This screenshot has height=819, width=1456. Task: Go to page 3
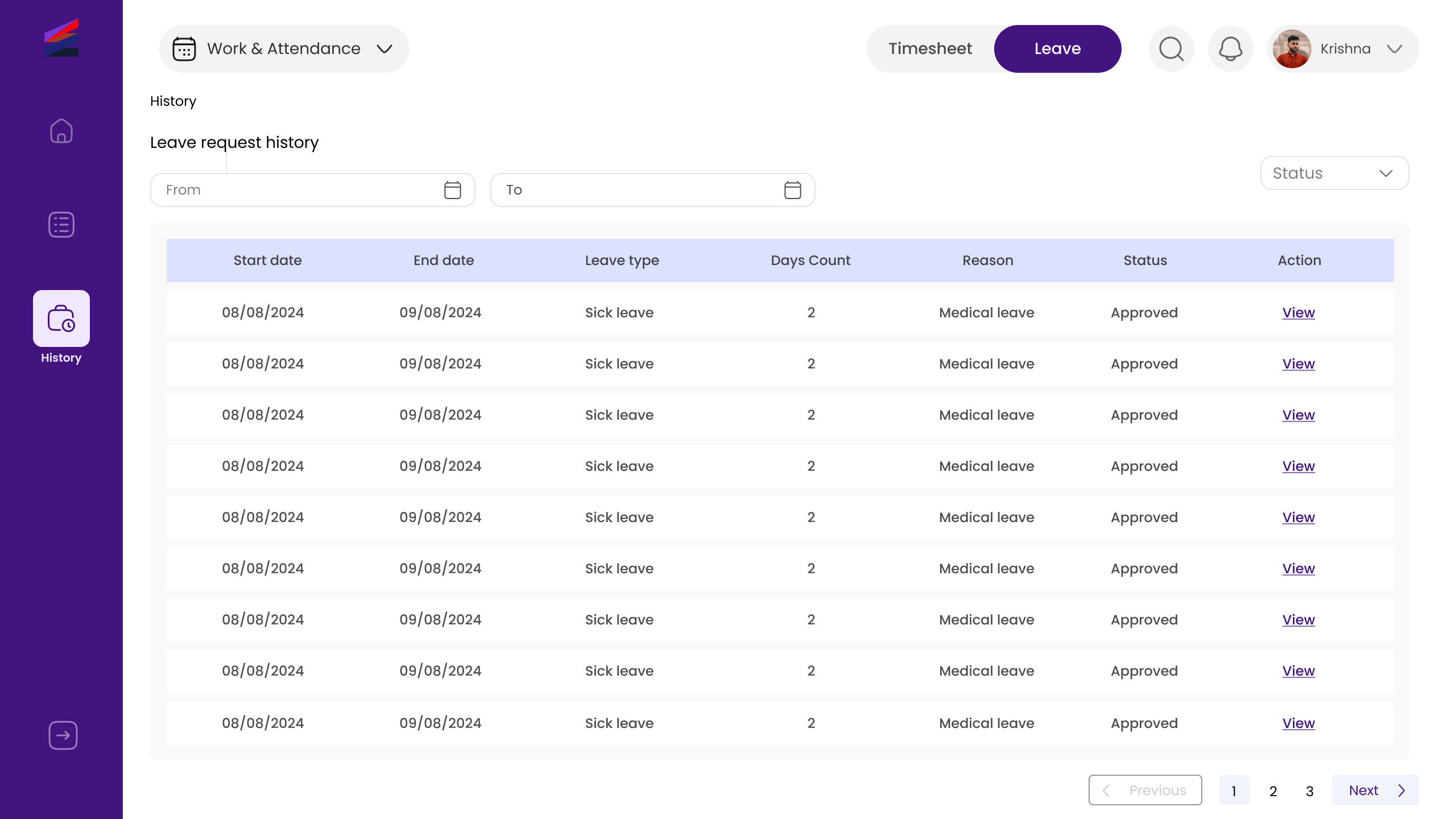1309,791
